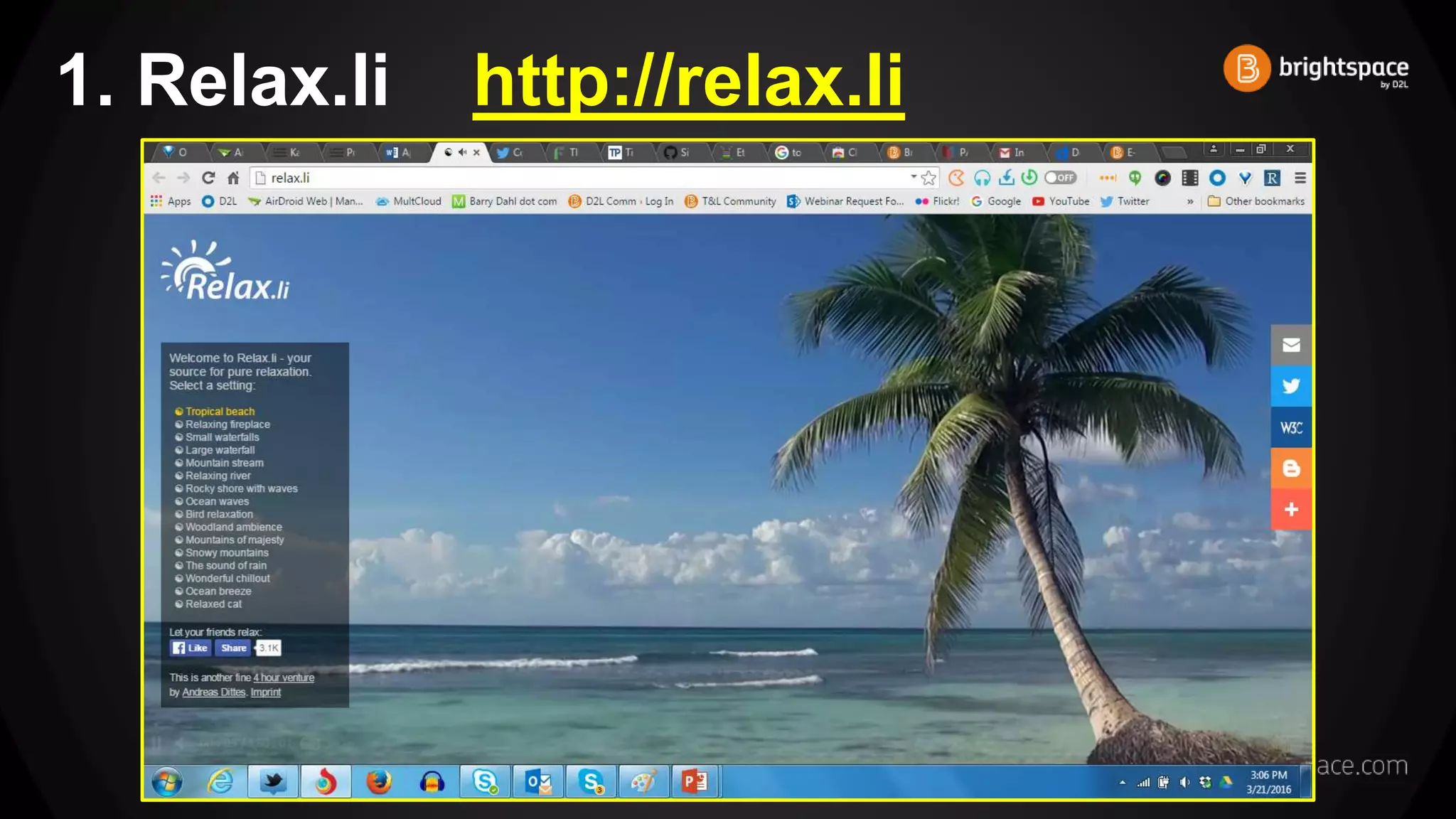Open the Imprint link

pyautogui.click(x=265, y=692)
